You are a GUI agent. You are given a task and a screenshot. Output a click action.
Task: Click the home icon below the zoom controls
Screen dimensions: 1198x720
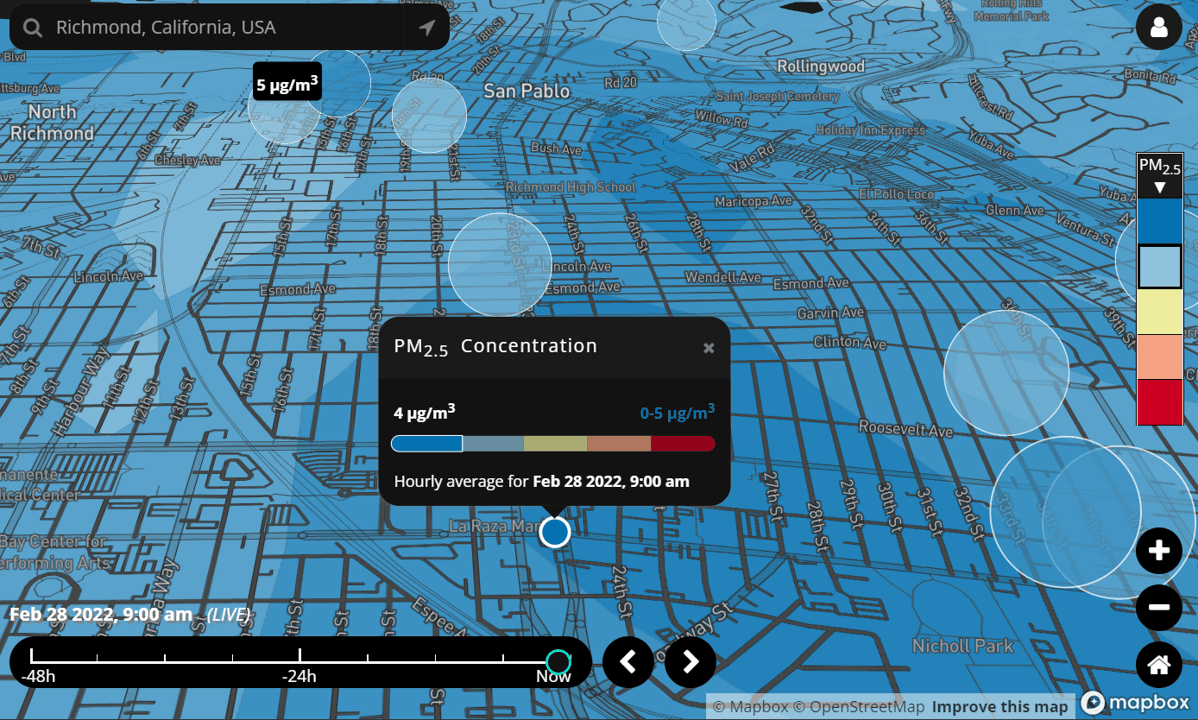[x=1159, y=664]
